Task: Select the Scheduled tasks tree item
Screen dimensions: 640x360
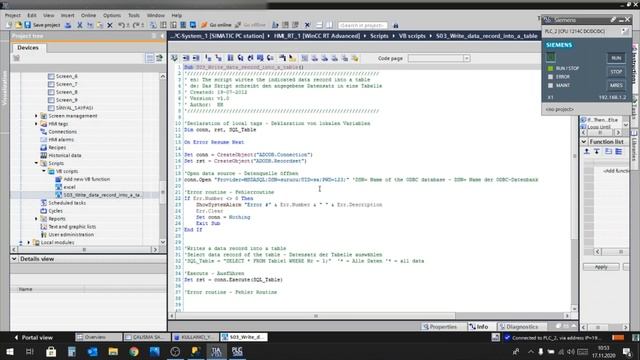Action: [67, 203]
